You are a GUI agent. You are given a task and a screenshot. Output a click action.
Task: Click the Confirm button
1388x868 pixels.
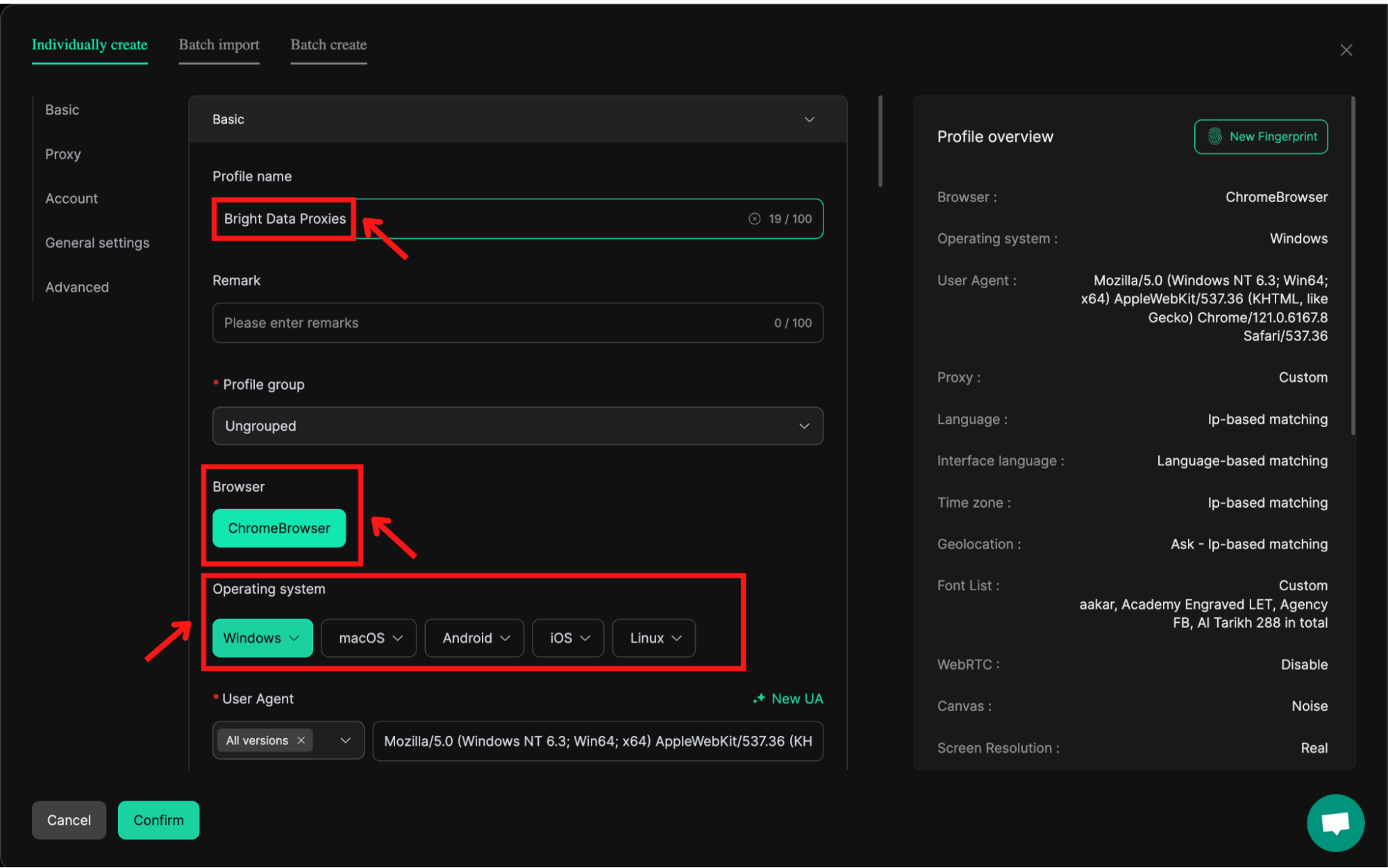click(158, 820)
